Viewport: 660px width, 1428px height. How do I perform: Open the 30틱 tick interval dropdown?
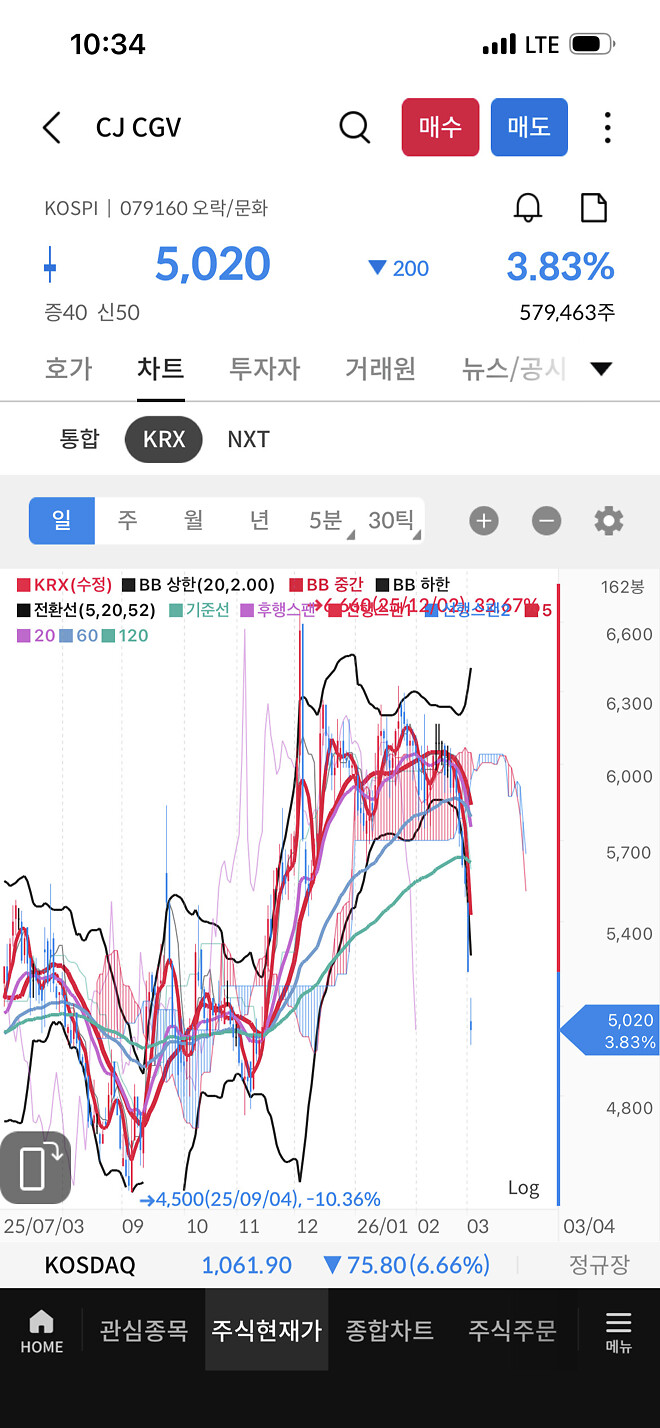tap(391, 520)
